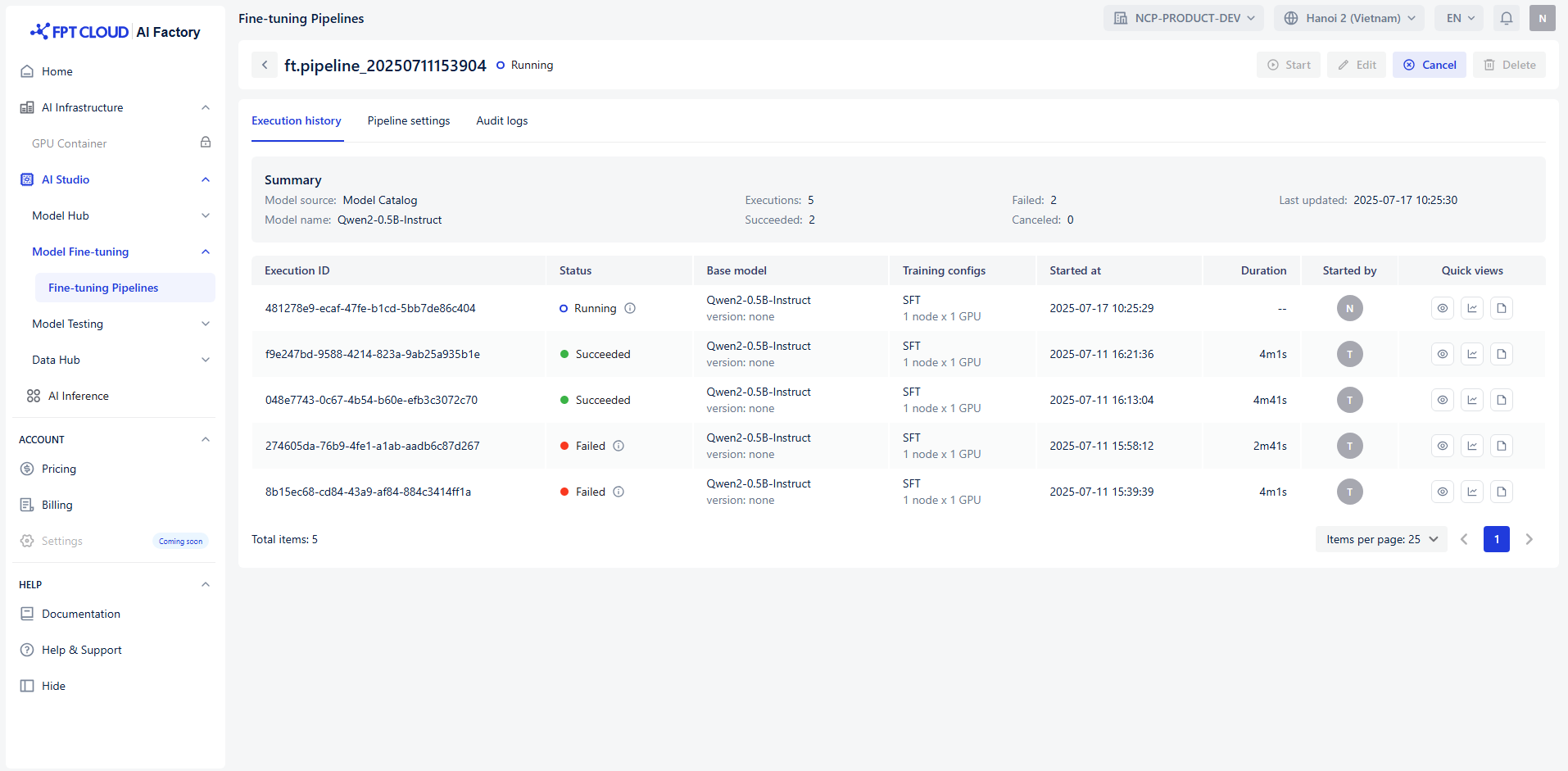Viewport: 1568px width, 771px height.
Task: Open metrics chart for execution 8b15ec68
Action: [1471, 492]
